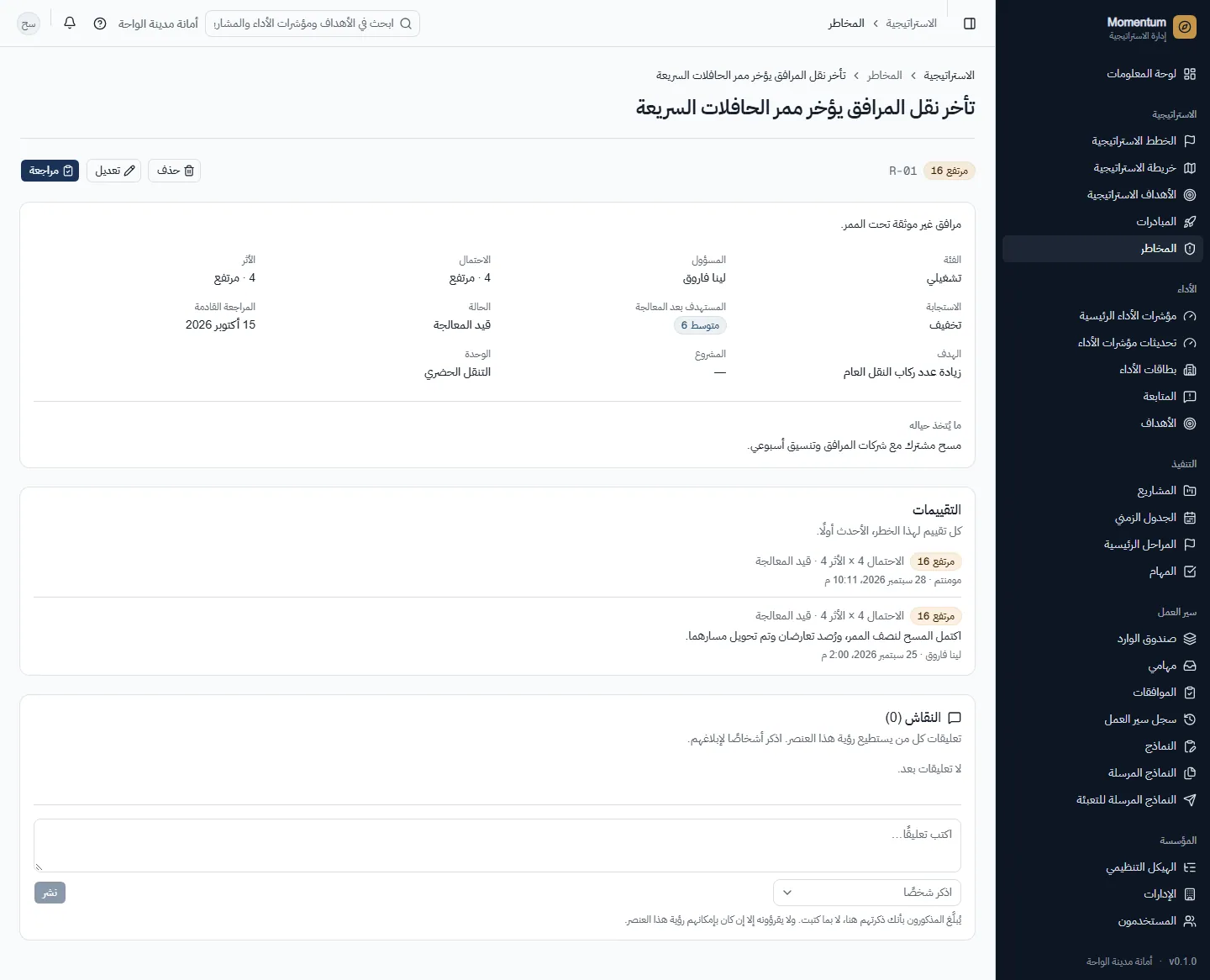Click الاستراتيجية link in page breadcrumb
This screenshot has width=1210, height=980.
950,76
